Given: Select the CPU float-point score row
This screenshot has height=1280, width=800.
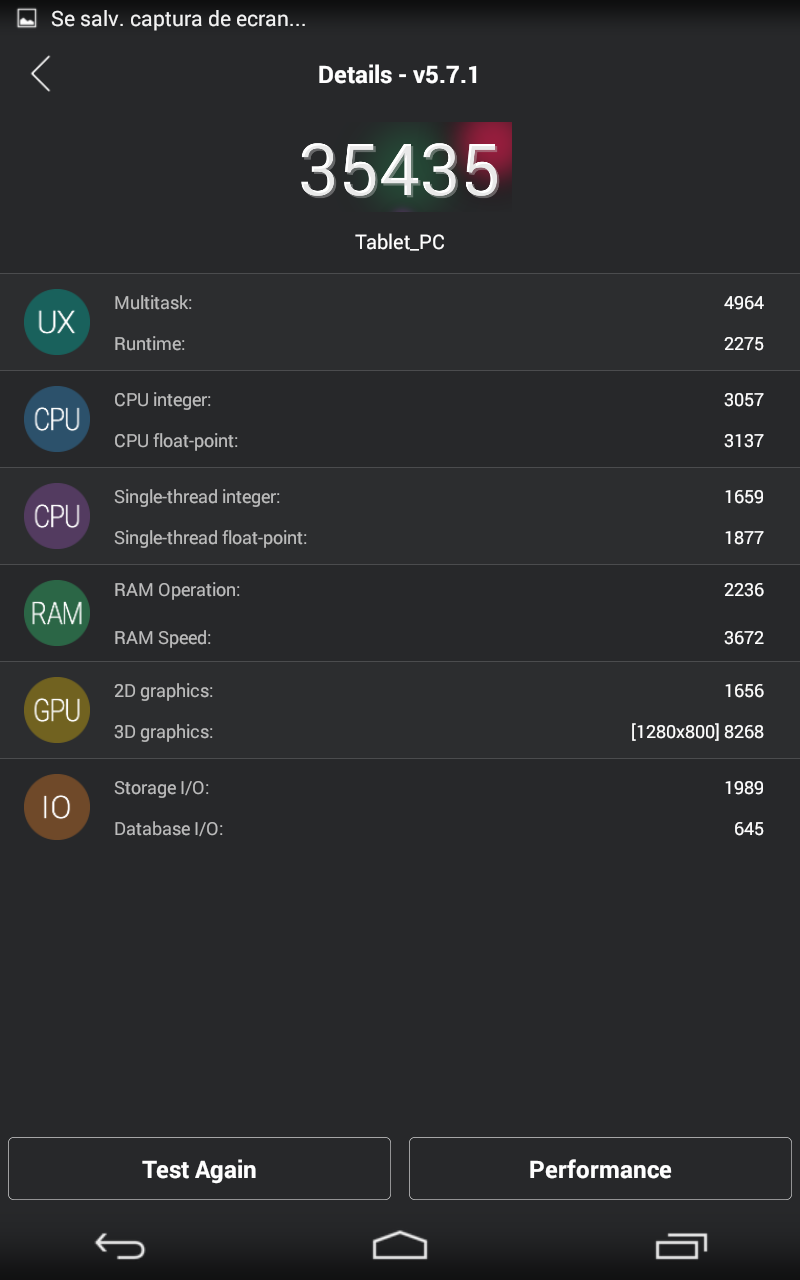Looking at the screenshot, I should click(438, 440).
